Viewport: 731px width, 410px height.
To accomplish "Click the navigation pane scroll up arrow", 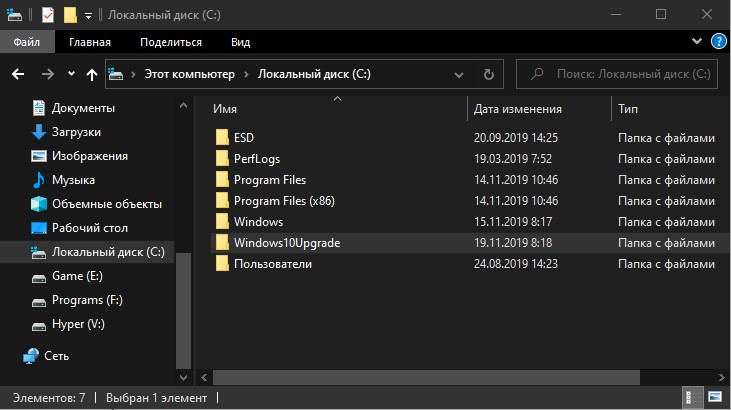I will tap(184, 106).
